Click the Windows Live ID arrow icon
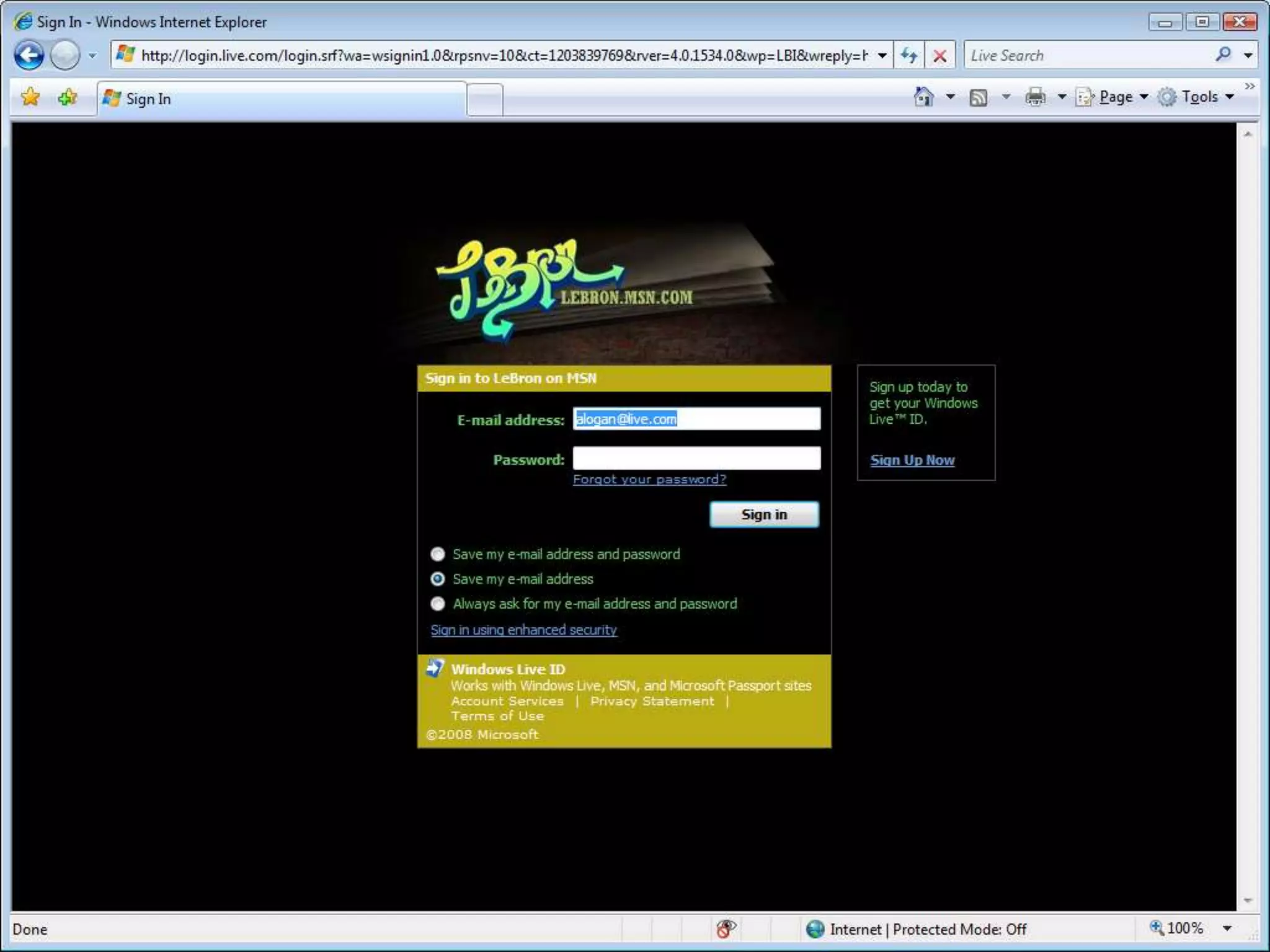The width and height of the screenshot is (1270, 952). (x=435, y=668)
